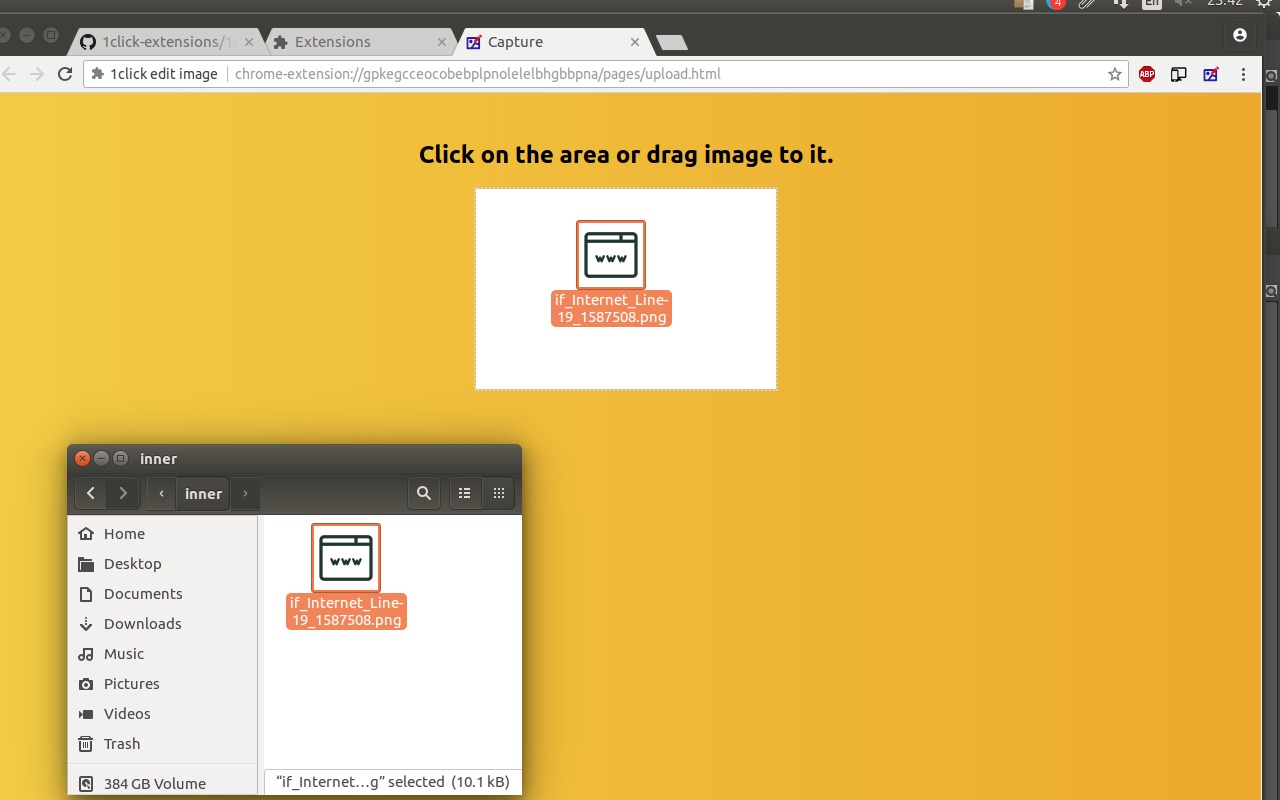
Task: Open the Chrome three-dot menu
Action: [x=1244, y=74]
